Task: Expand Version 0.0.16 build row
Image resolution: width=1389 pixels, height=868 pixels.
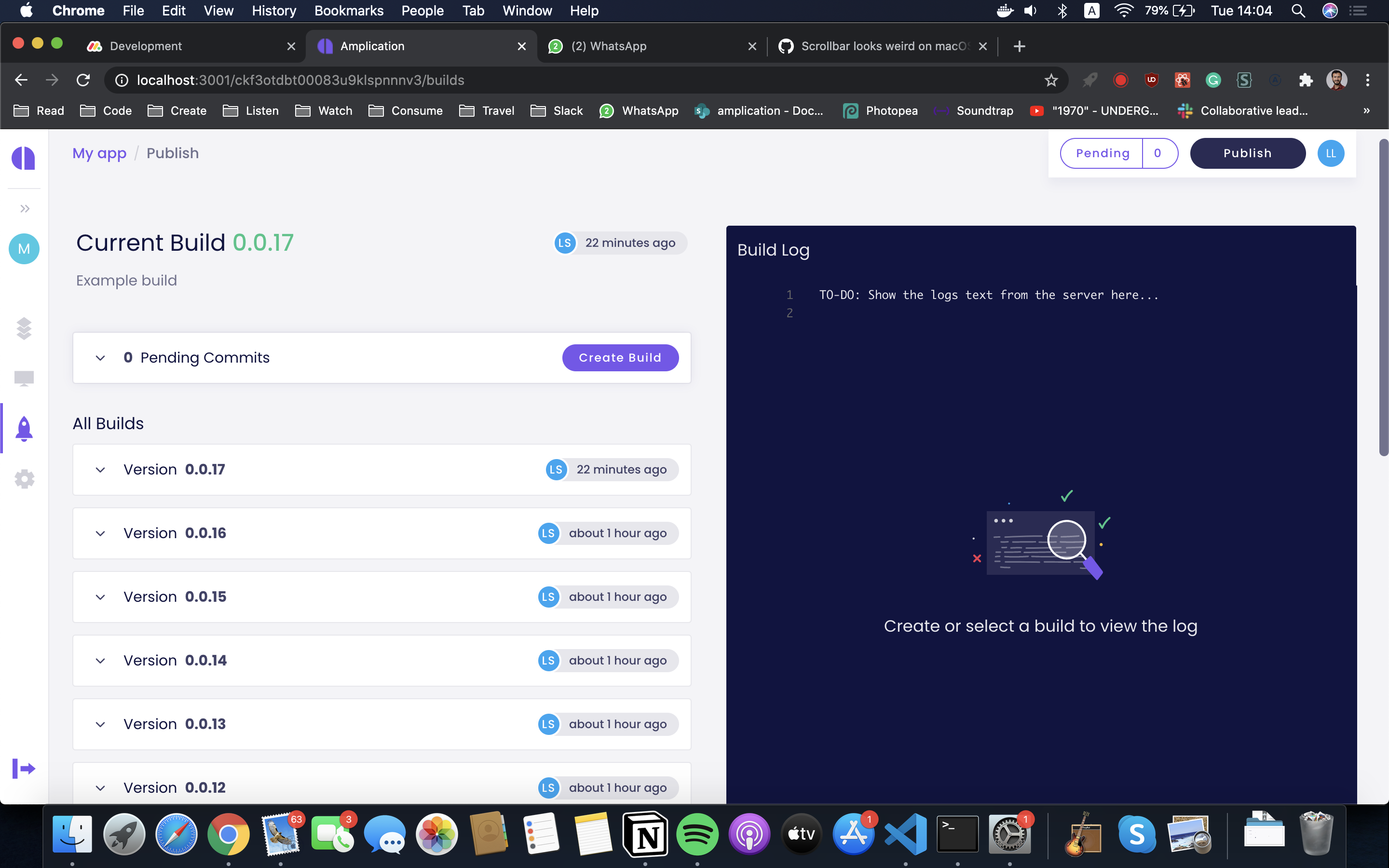Action: pyautogui.click(x=100, y=534)
